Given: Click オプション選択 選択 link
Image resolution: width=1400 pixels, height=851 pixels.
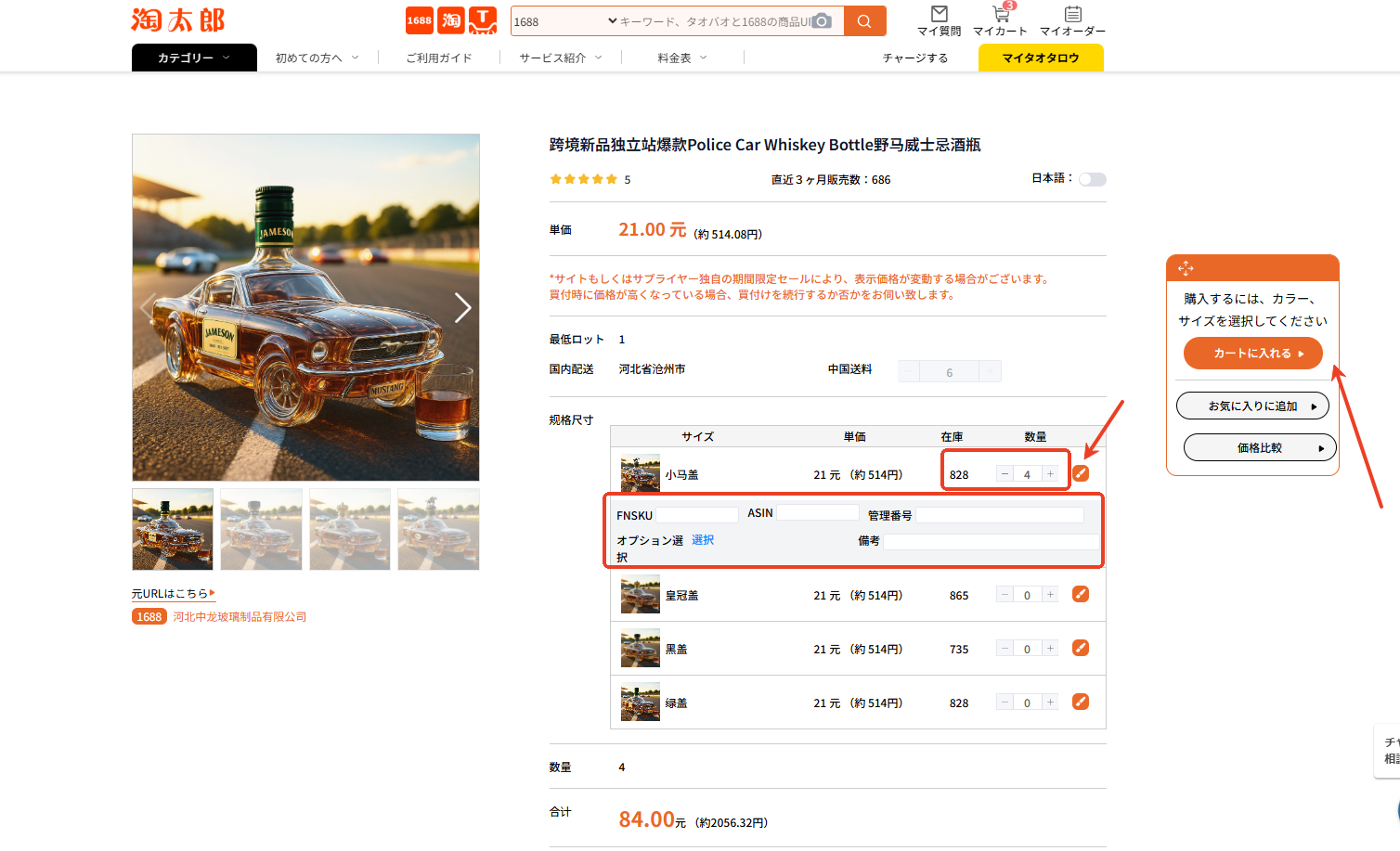Looking at the screenshot, I should tap(703, 540).
